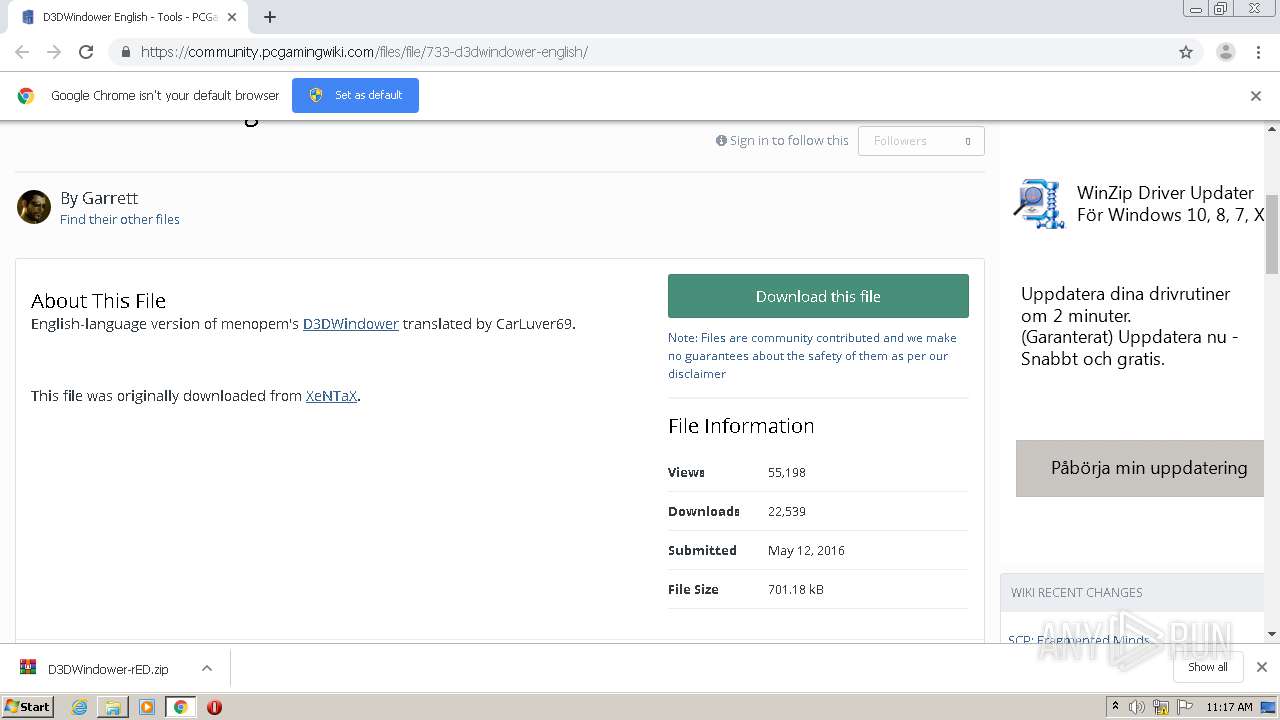Click the WinZip Driver Updater ad icon

point(1039,204)
